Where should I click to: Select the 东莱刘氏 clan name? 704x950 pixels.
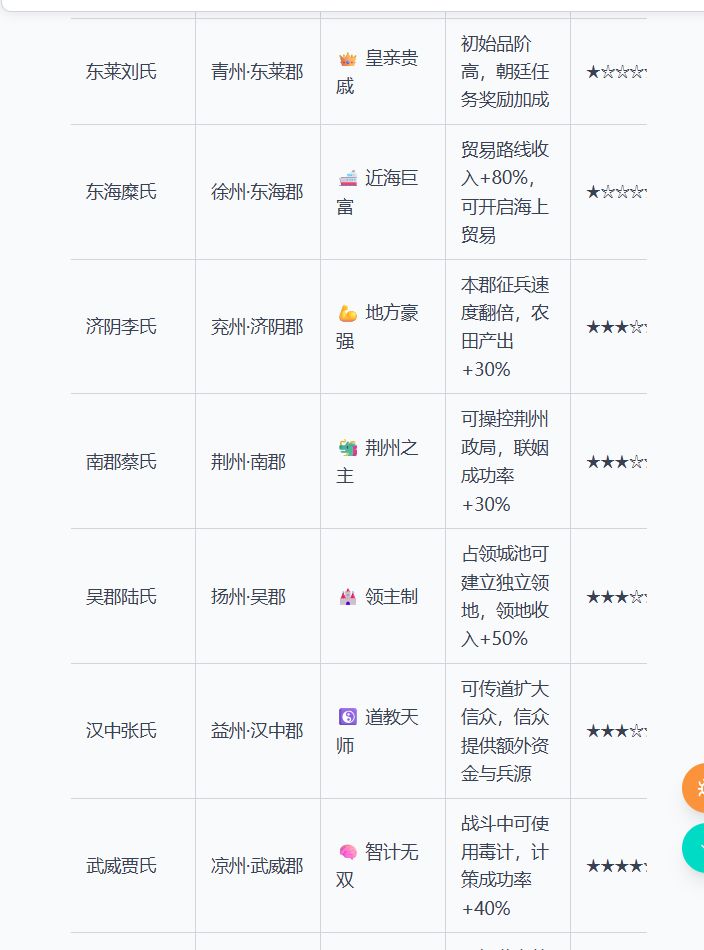pyautogui.click(x=121, y=72)
